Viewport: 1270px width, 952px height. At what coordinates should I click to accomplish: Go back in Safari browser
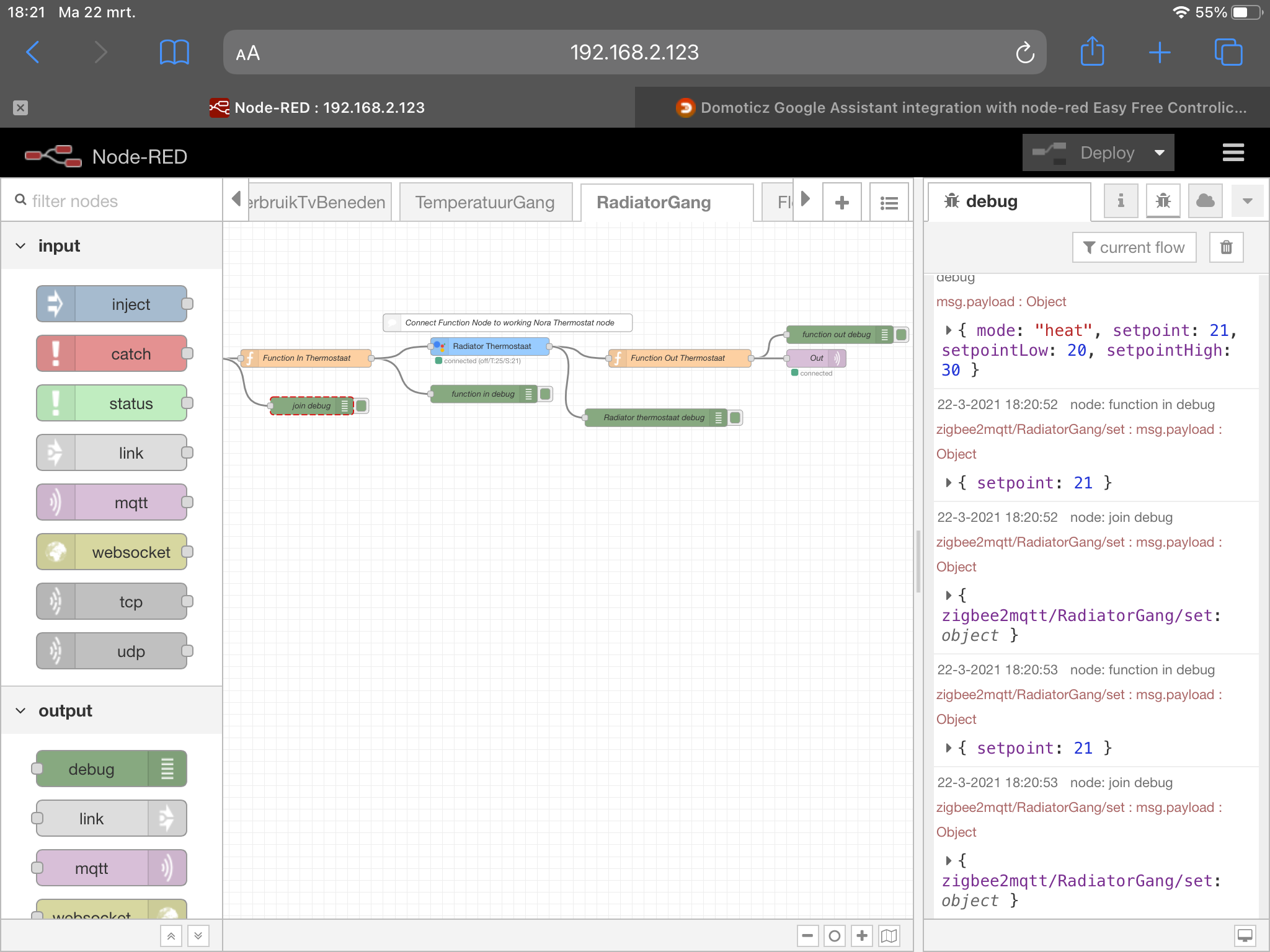click(x=33, y=53)
